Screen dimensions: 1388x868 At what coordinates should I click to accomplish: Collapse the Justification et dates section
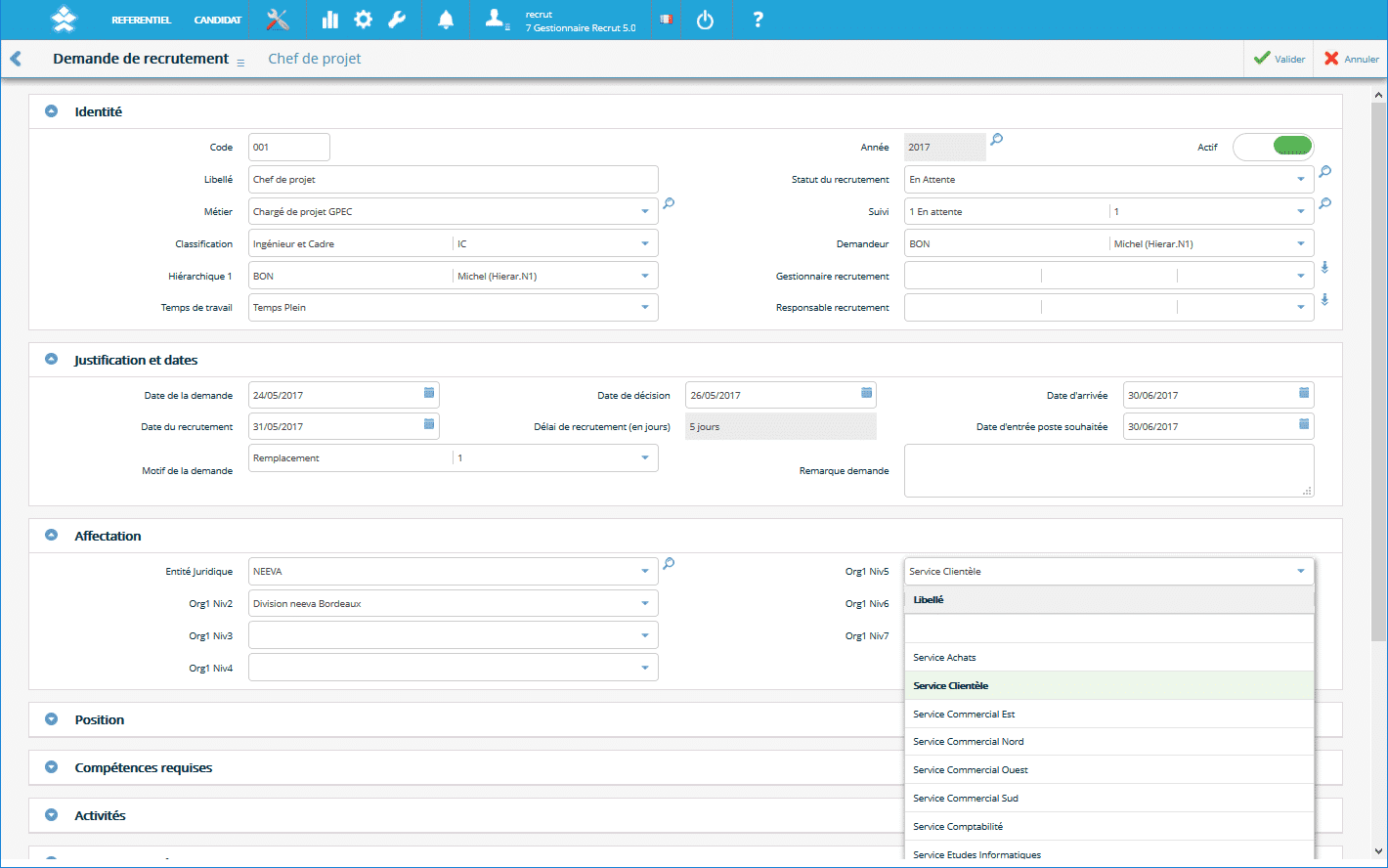pyautogui.click(x=52, y=360)
